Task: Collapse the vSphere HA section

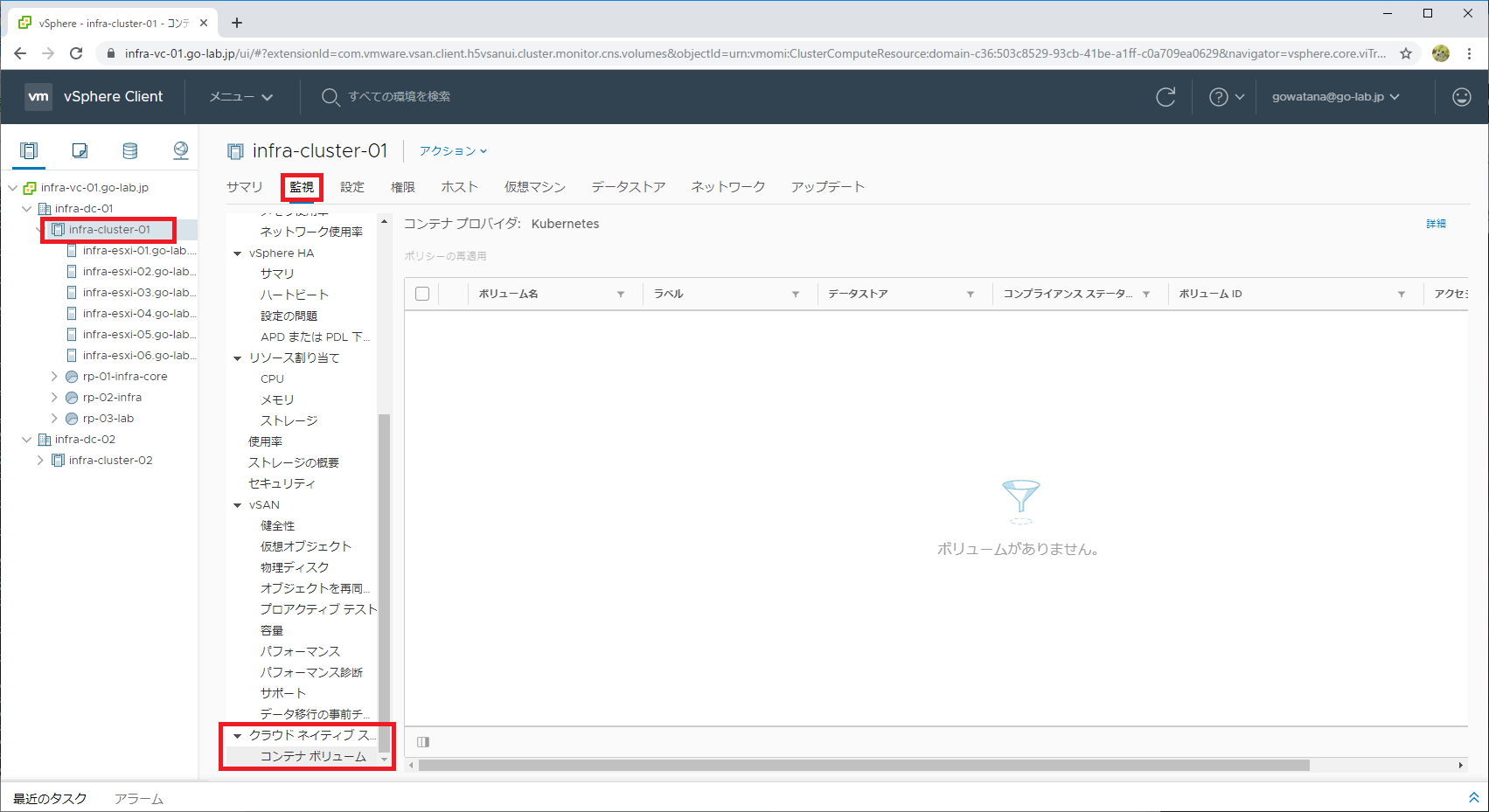Action: [x=237, y=253]
